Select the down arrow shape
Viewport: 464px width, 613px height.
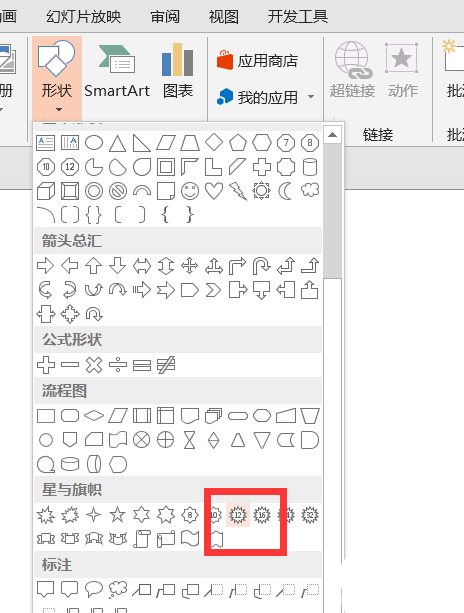point(118,266)
